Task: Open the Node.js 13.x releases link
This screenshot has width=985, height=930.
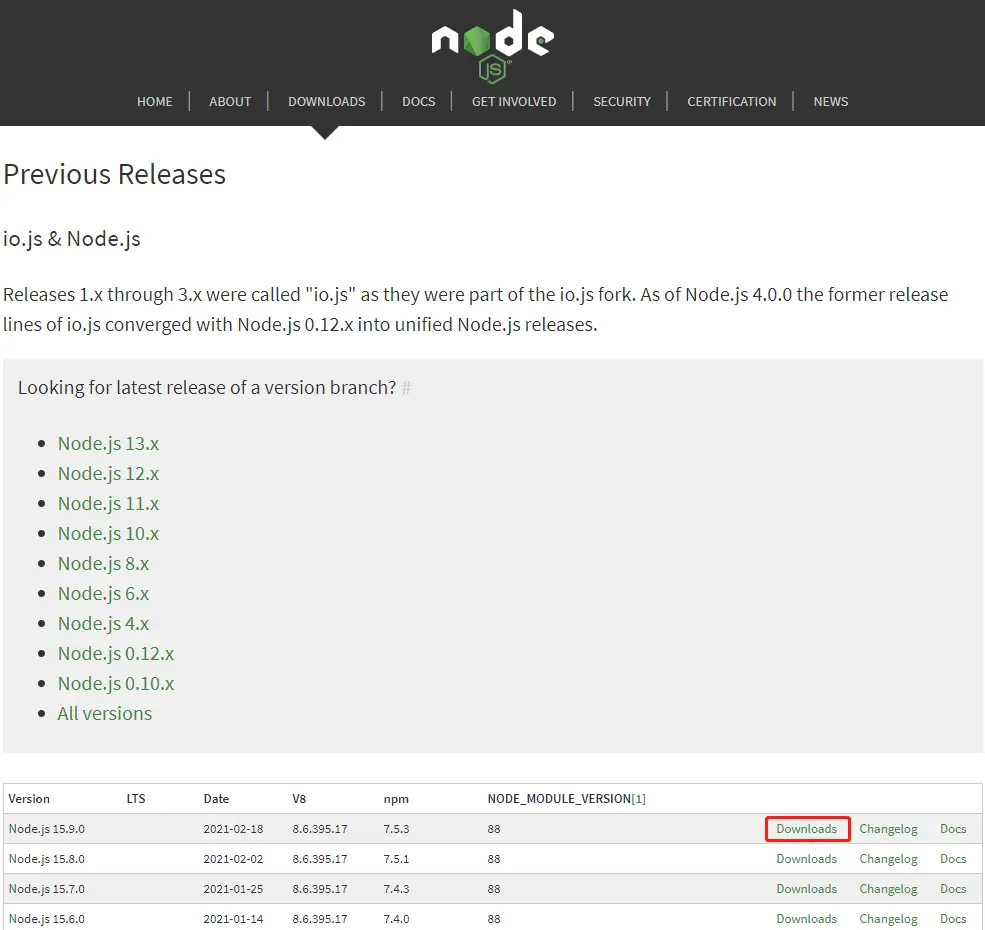Action: point(109,443)
